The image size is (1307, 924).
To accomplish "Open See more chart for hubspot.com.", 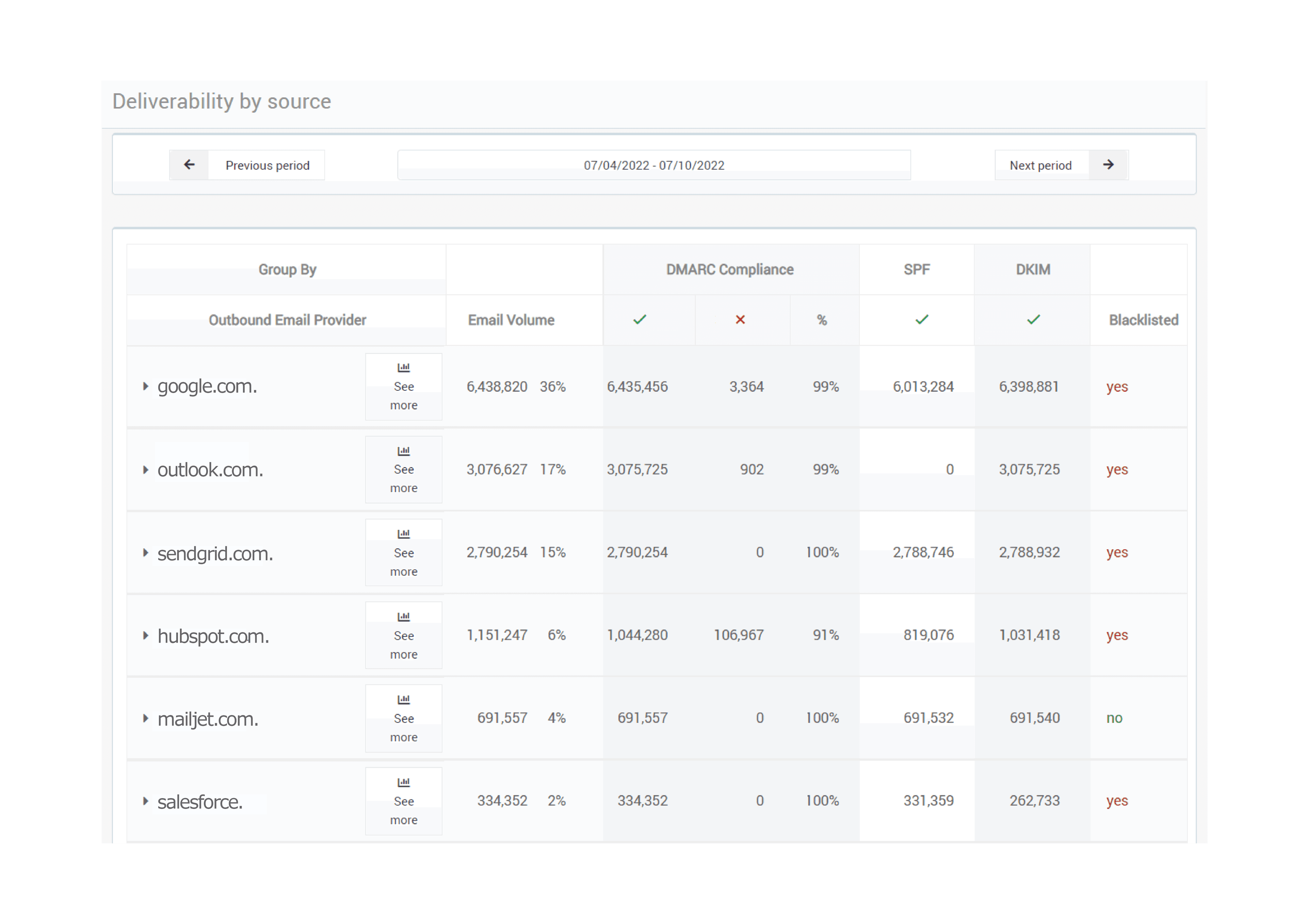I will (404, 635).
